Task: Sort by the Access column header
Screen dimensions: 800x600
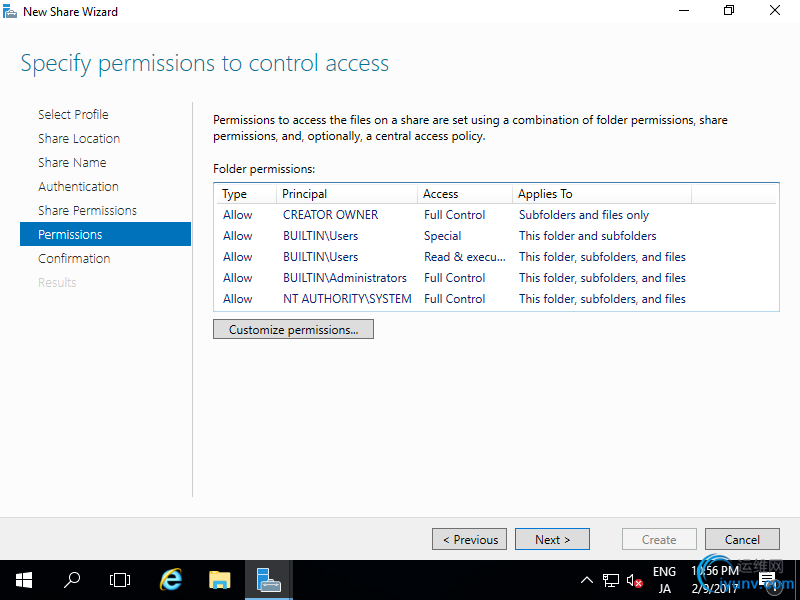Action: click(x=465, y=194)
